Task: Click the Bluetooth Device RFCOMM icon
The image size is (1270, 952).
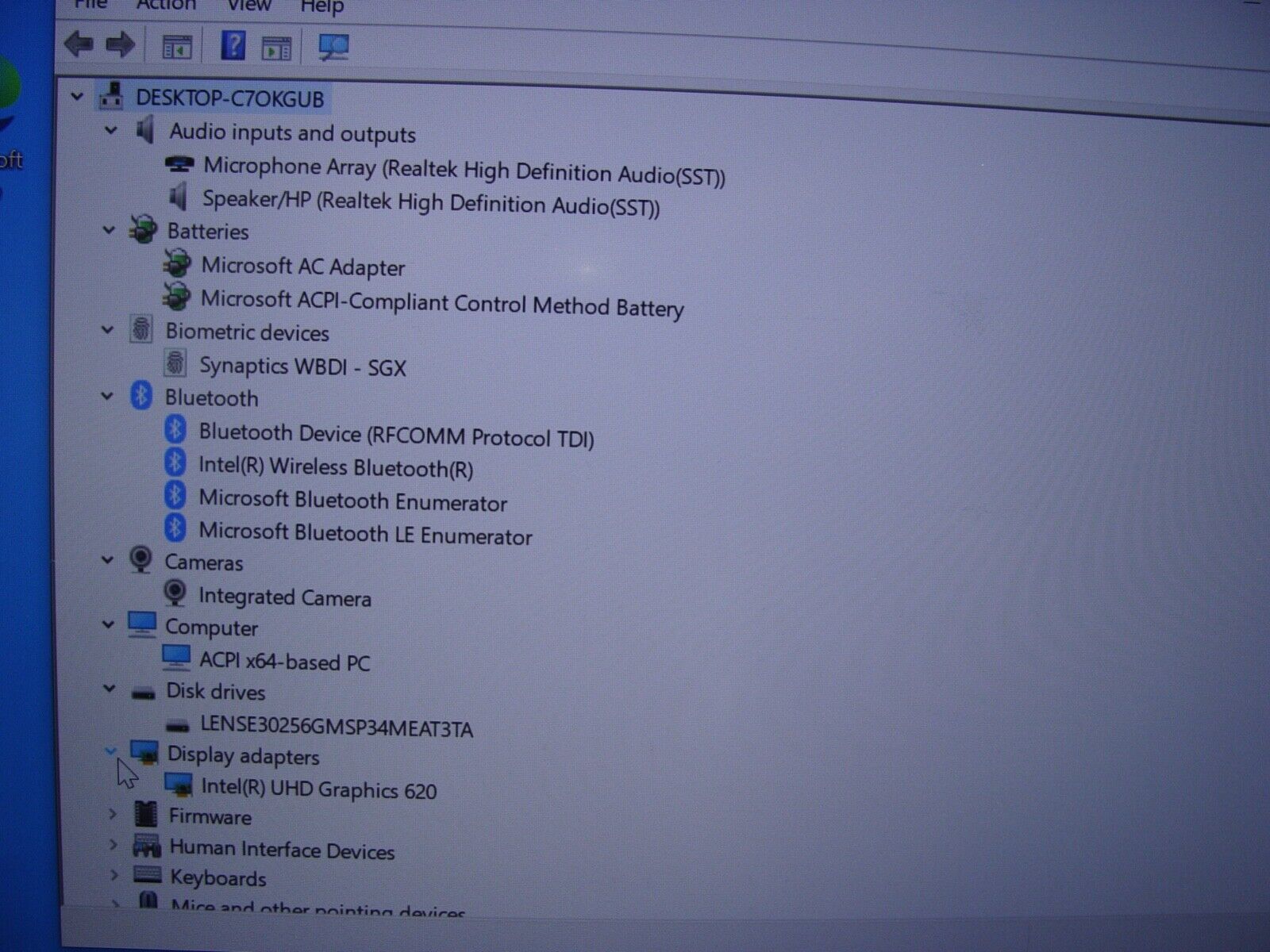Action: pyautogui.click(x=175, y=430)
